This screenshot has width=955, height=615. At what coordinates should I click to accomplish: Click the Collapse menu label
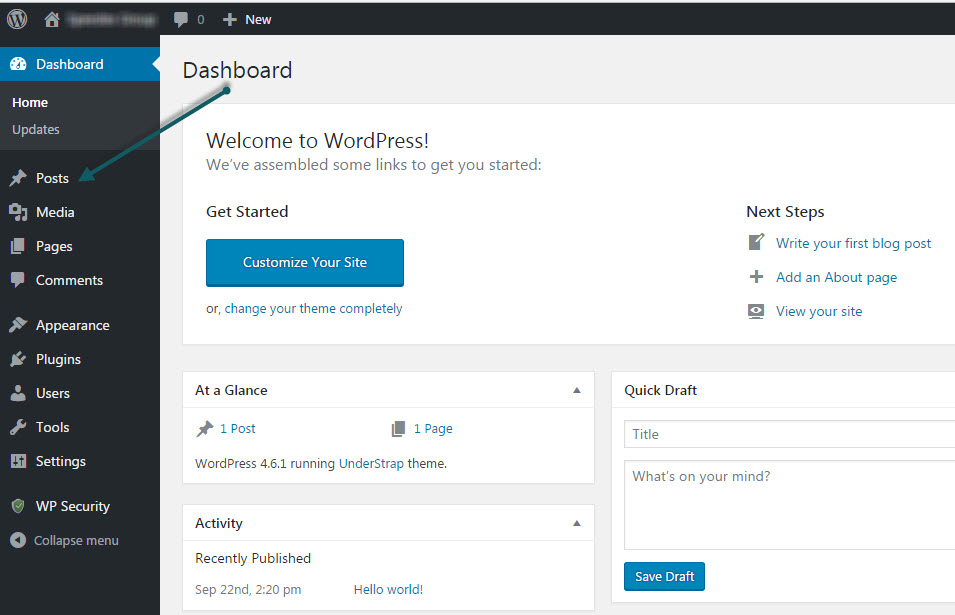pos(76,541)
